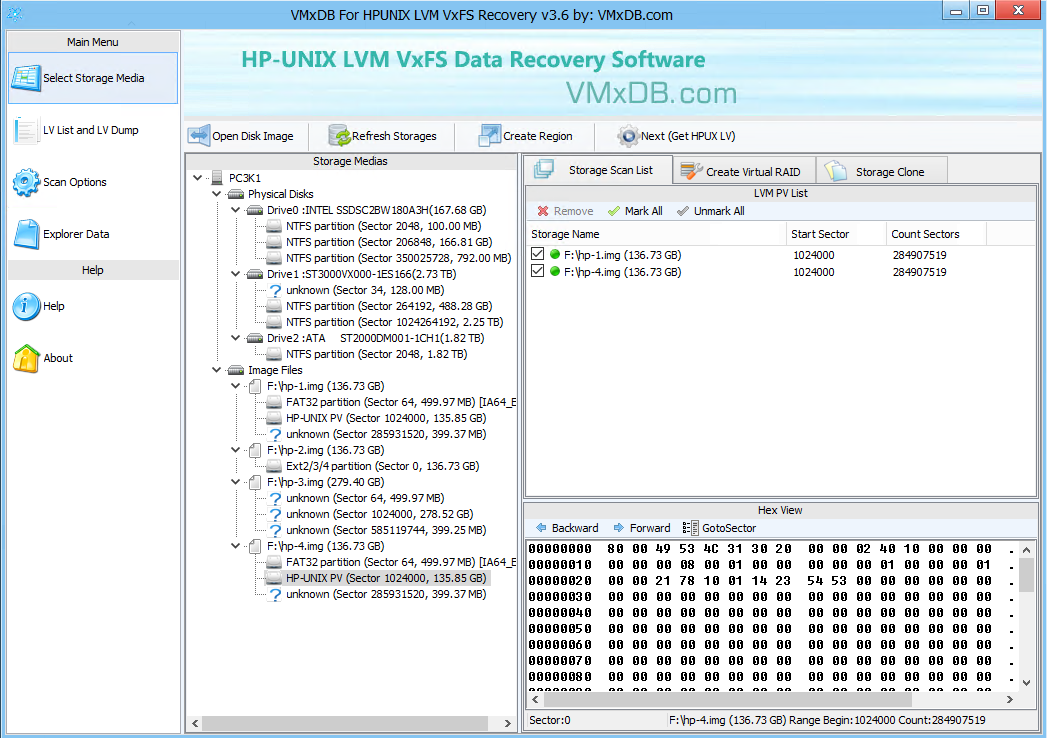Select unknown Sector 585119744 under hp-3.img

click(386, 530)
